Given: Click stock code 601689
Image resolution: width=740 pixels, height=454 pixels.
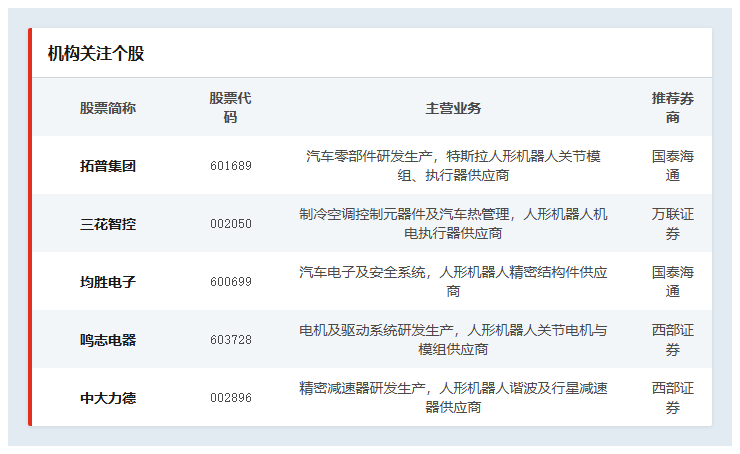Looking at the screenshot, I should tap(231, 166).
